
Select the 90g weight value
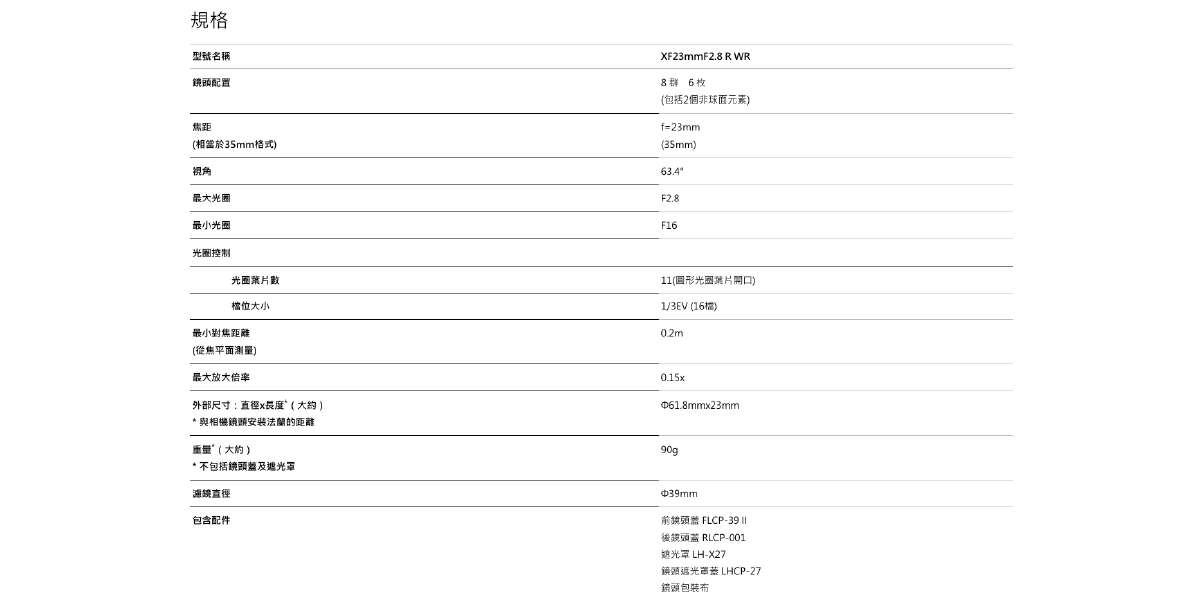click(x=670, y=450)
